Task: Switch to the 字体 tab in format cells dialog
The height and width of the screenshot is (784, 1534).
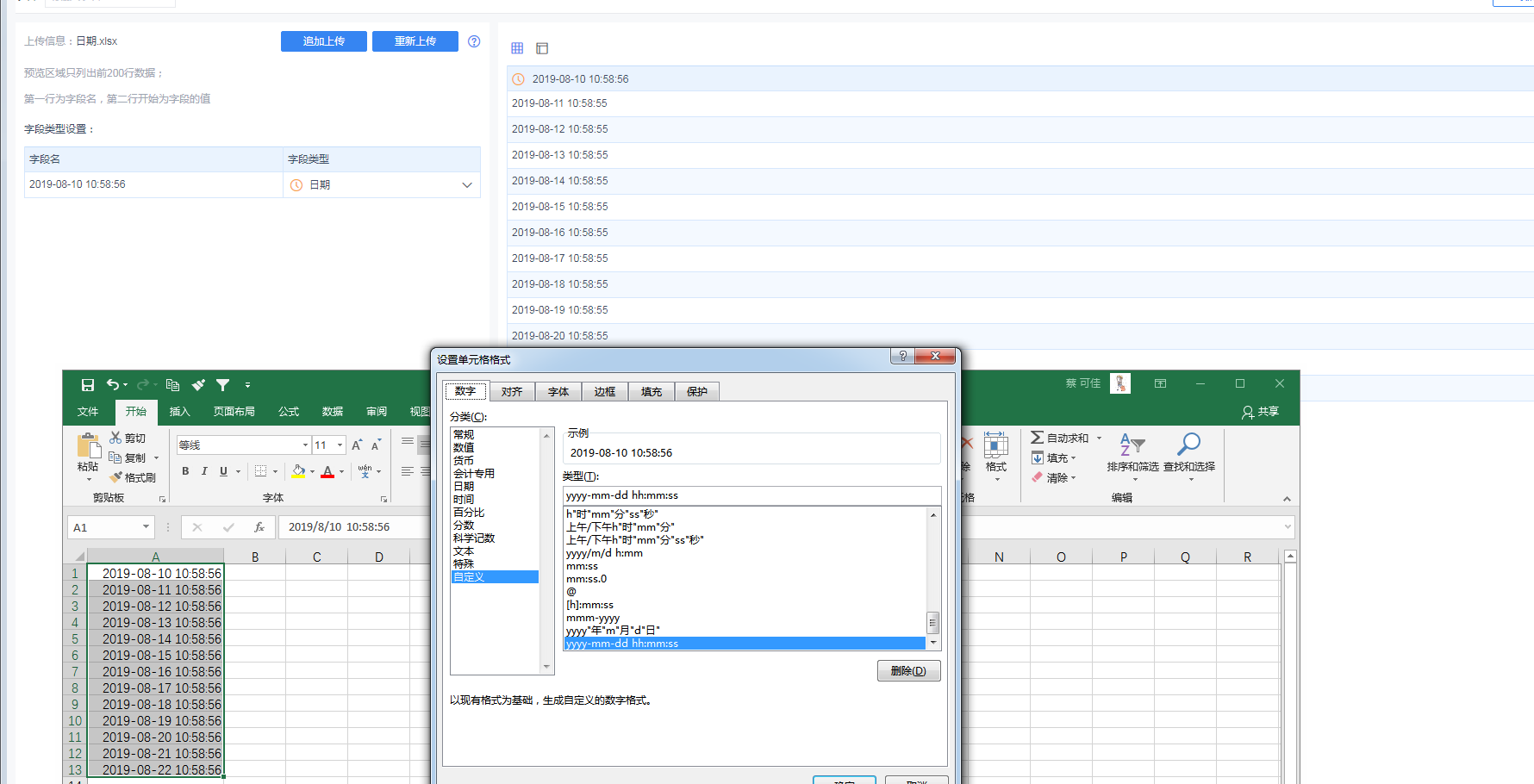Action: click(x=558, y=392)
